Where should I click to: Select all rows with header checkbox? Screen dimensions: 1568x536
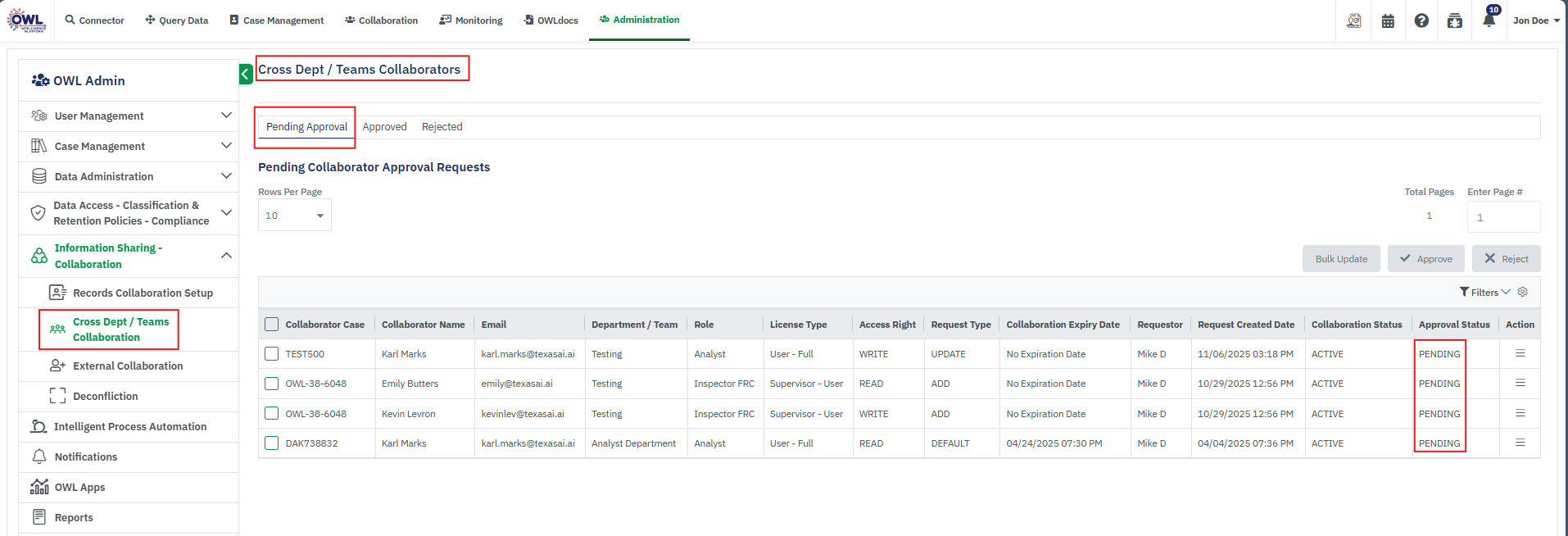click(x=272, y=325)
